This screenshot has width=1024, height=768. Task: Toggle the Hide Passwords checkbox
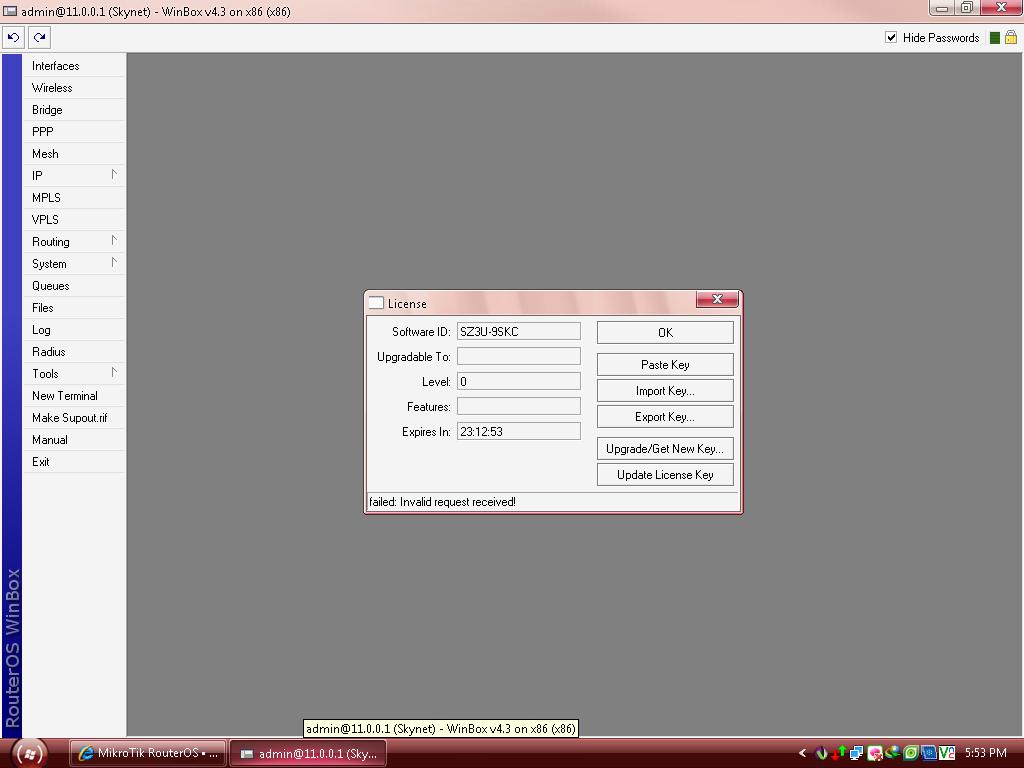point(891,38)
